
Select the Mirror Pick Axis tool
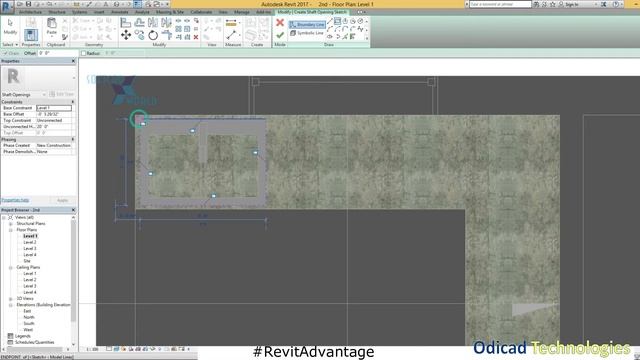coord(153,22)
